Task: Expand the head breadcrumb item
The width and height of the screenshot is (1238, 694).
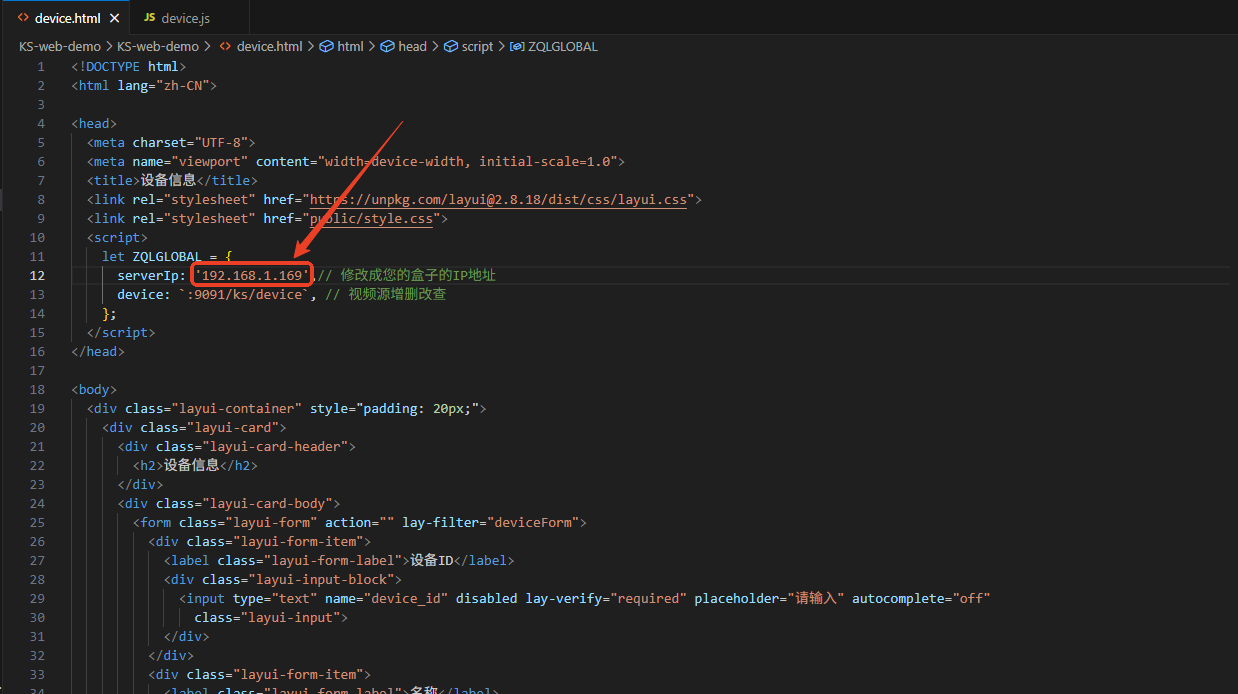Action: click(x=412, y=46)
